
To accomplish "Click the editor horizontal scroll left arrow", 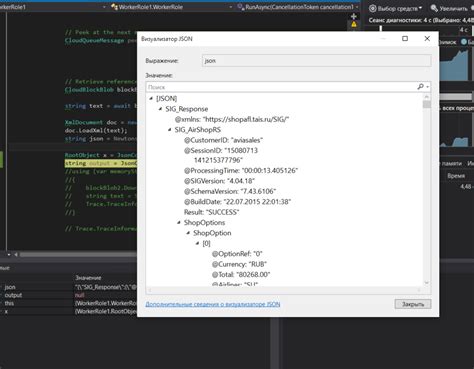I will tap(16, 255).
